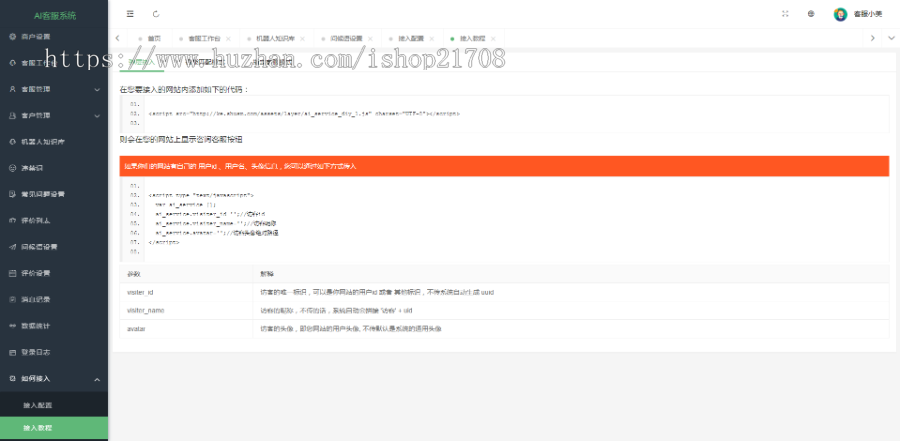Click the icon beside 客户管理

(13, 115)
